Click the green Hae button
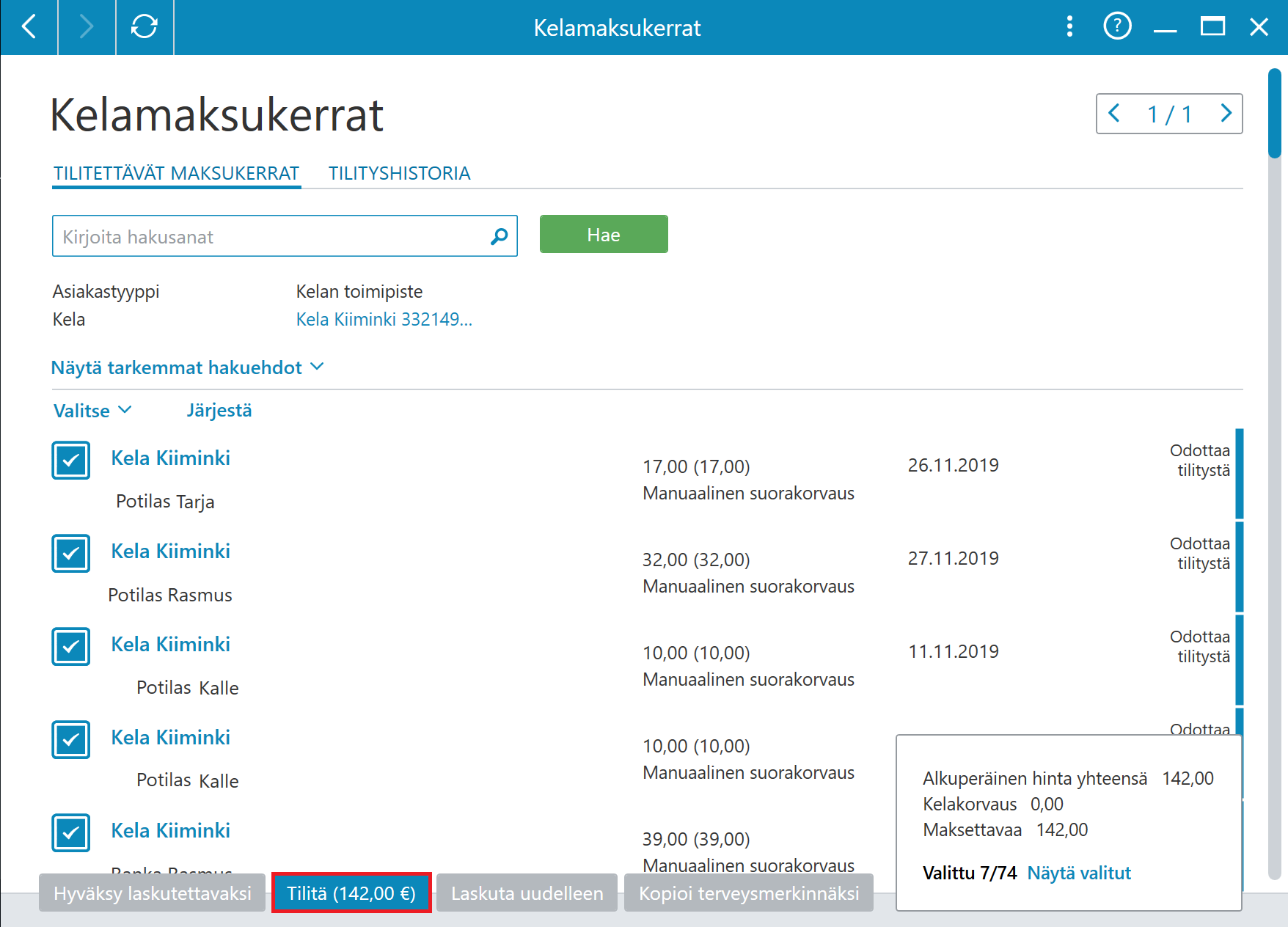Image resolution: width=1288 pixels, height=927 pixels. [604, 234]
